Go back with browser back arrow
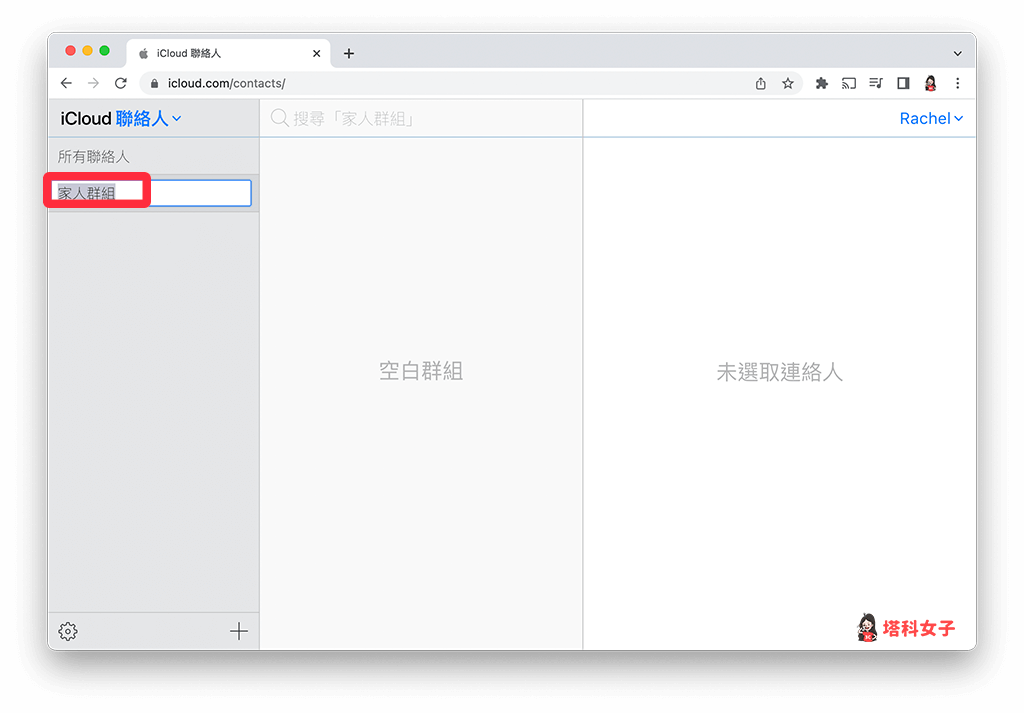The image size is (1024, 713). 66,83
